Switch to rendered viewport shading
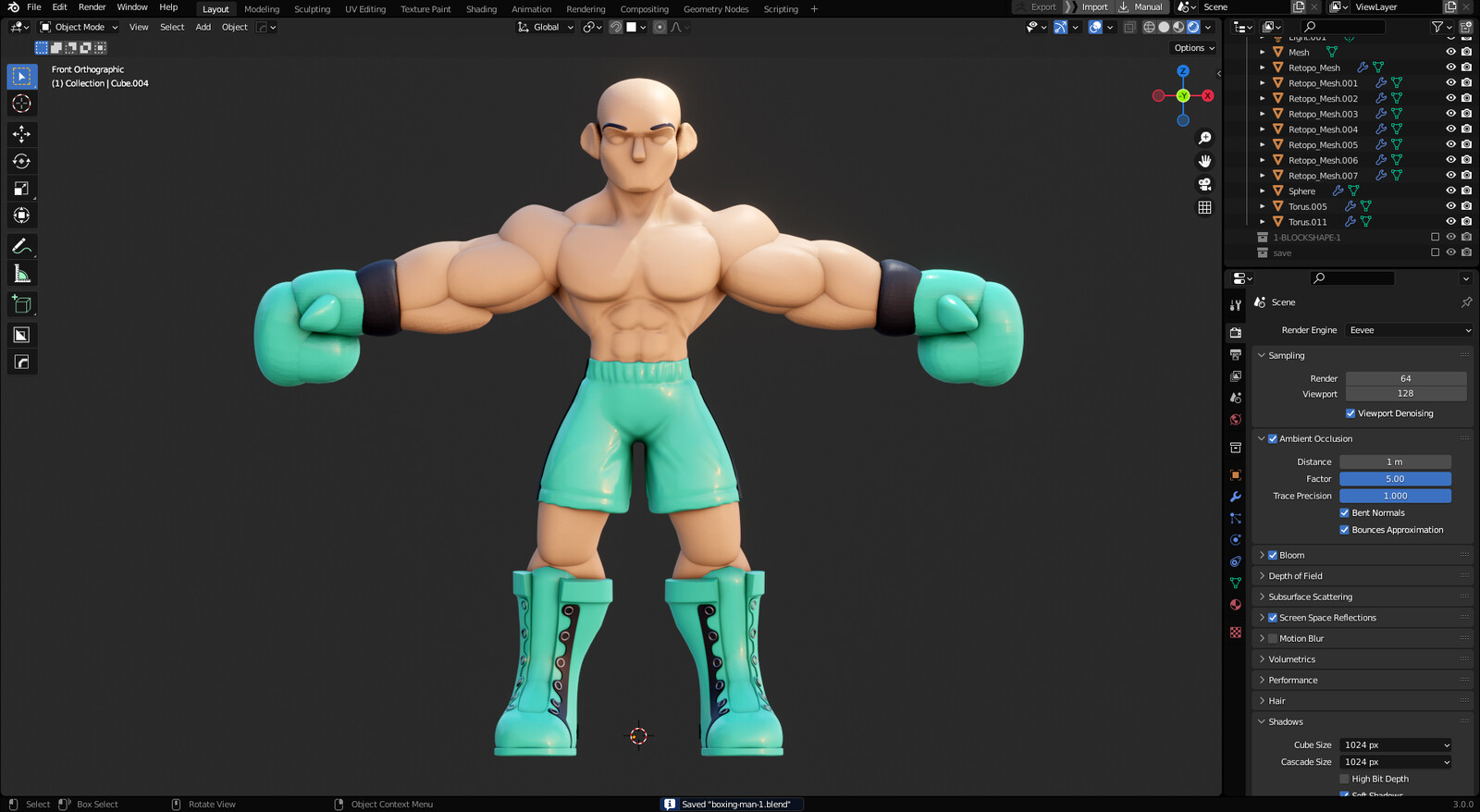Screen dimensions: 1480x812 click(x=1193, y=27)
